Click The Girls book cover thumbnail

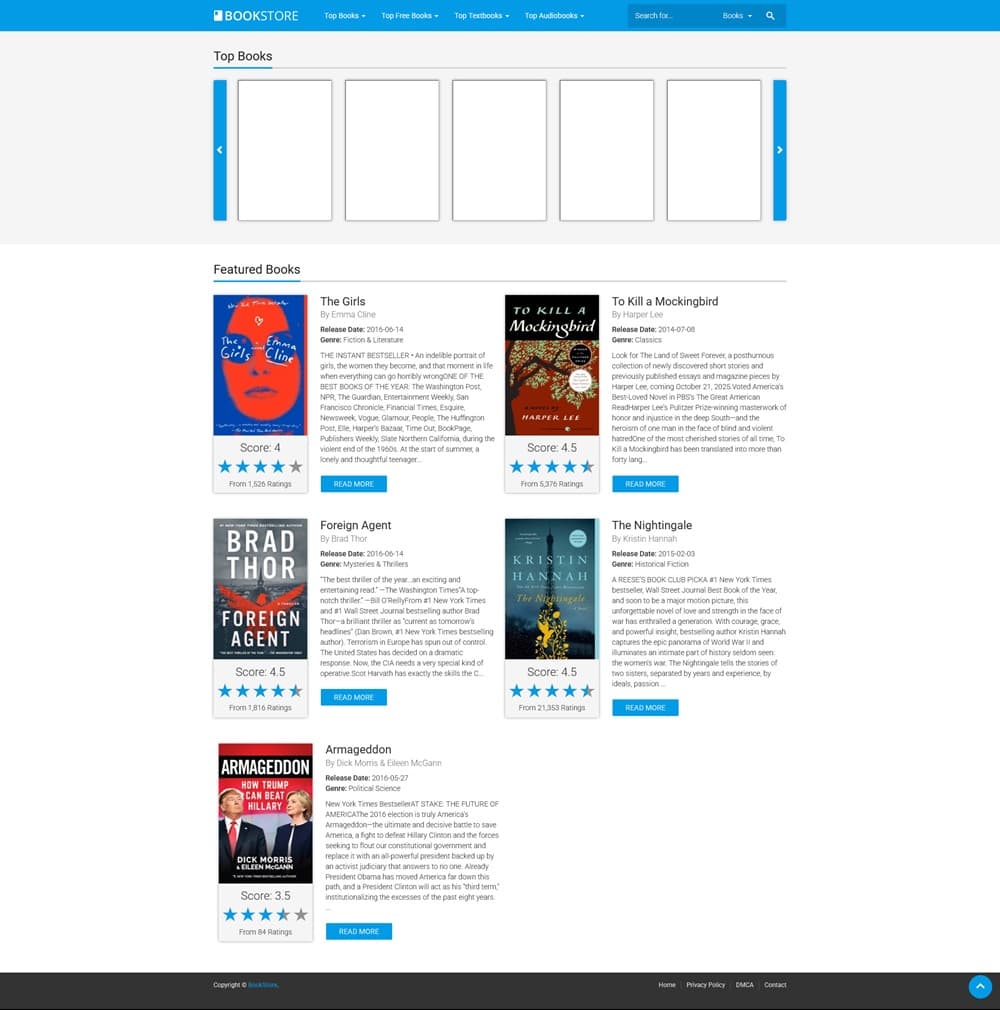(x=260, y=365)
